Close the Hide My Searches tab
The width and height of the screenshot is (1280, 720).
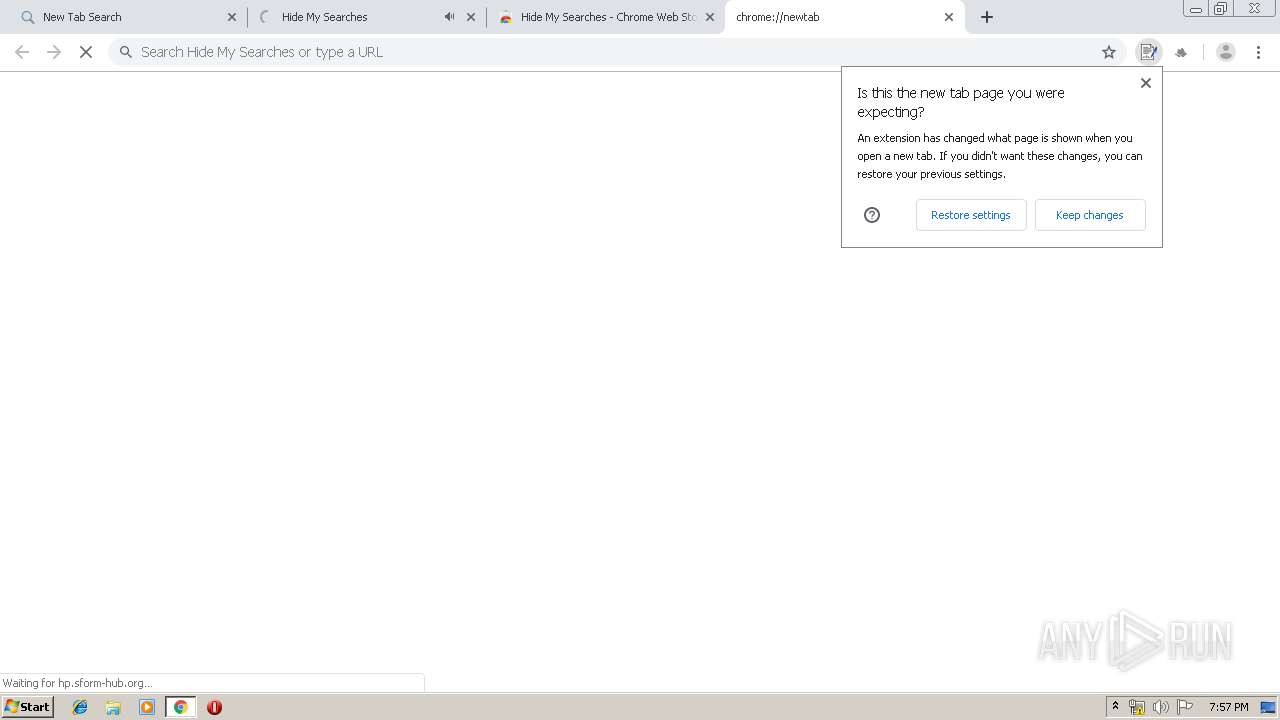click(x=471, y=17)
